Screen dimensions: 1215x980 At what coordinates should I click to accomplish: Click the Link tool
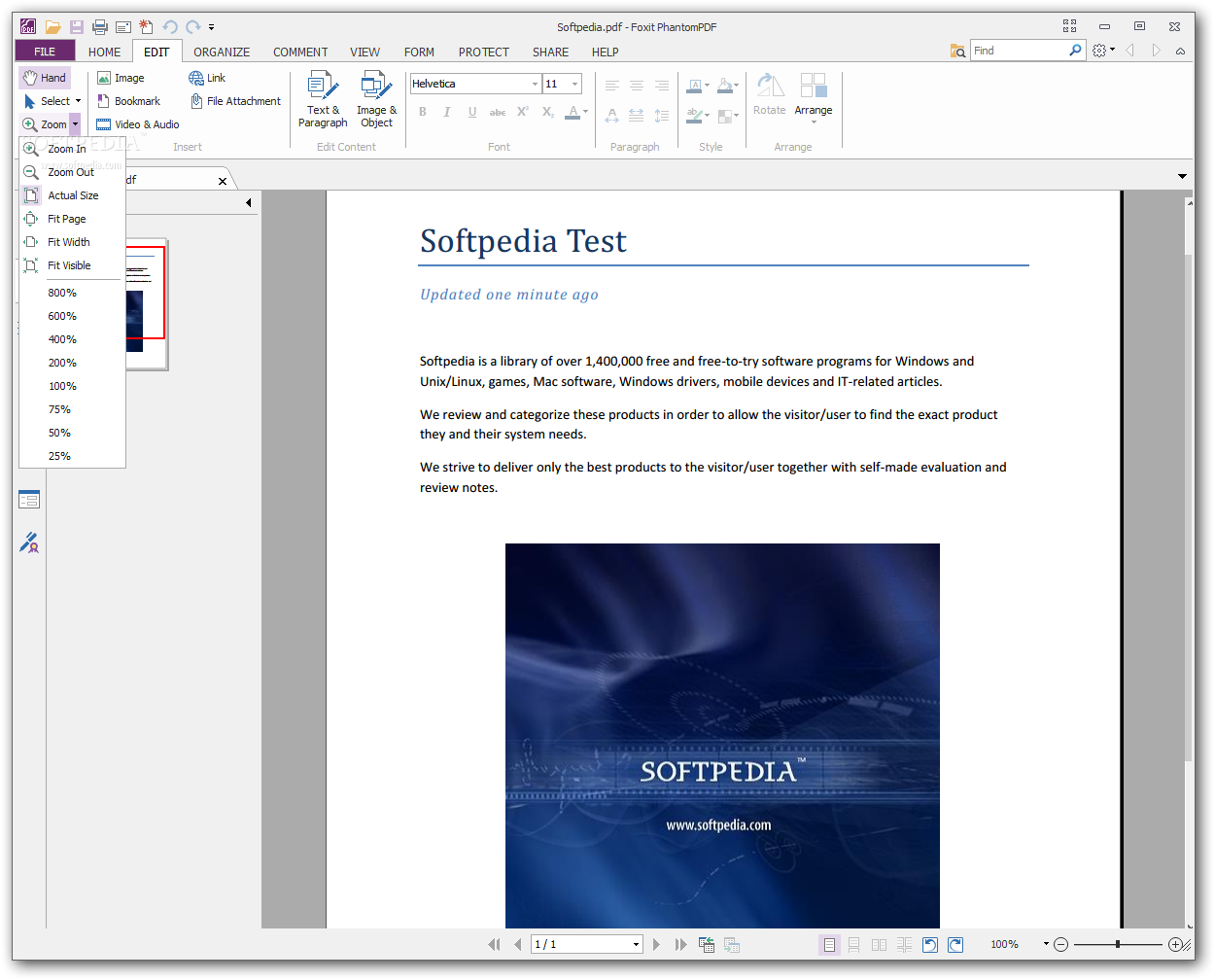point(207,78)
